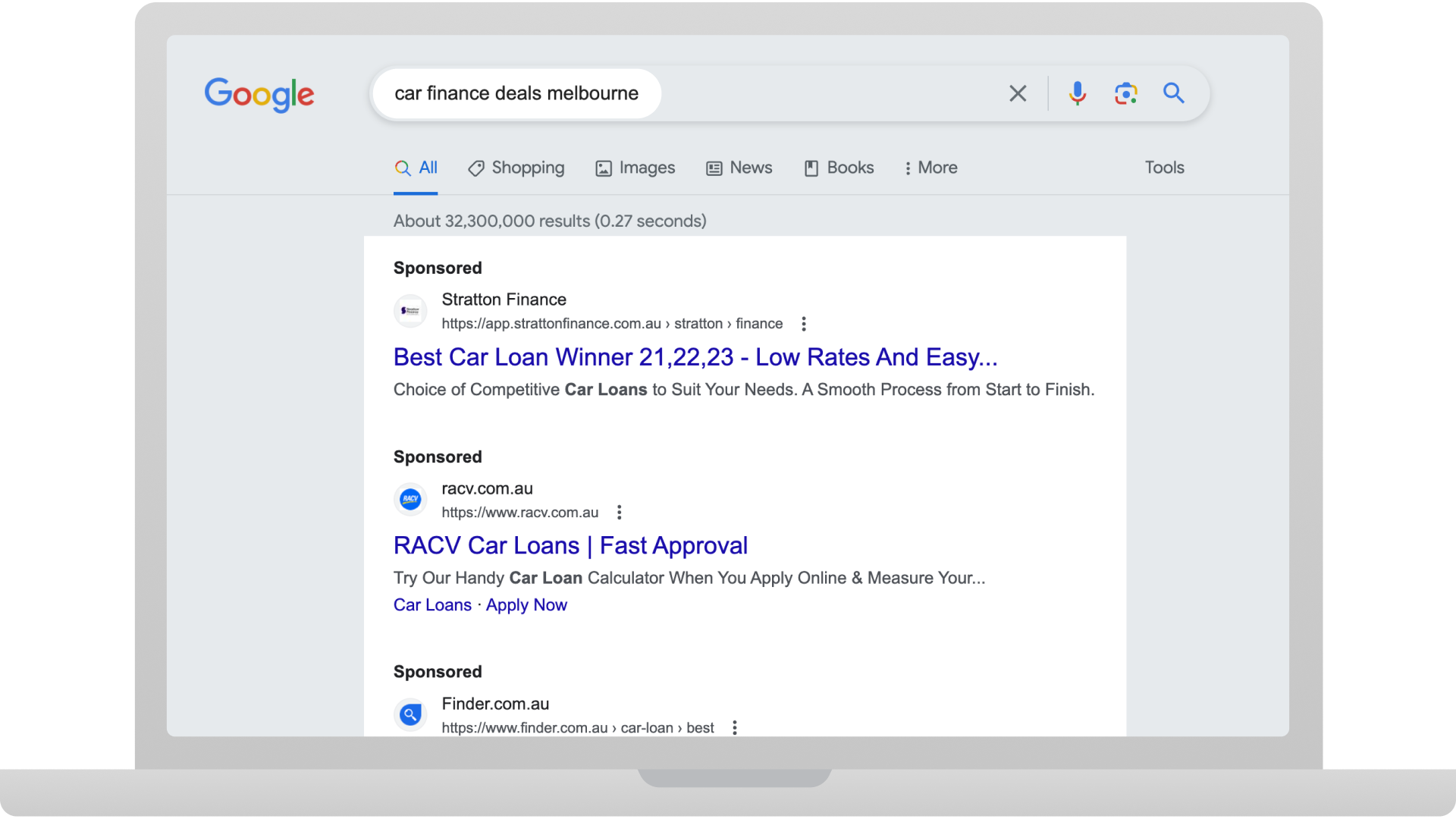This screenshot has width=1456, height=819.
Task: Open Best Car Loan Winner ad link
Action: (x=695, y=356)
